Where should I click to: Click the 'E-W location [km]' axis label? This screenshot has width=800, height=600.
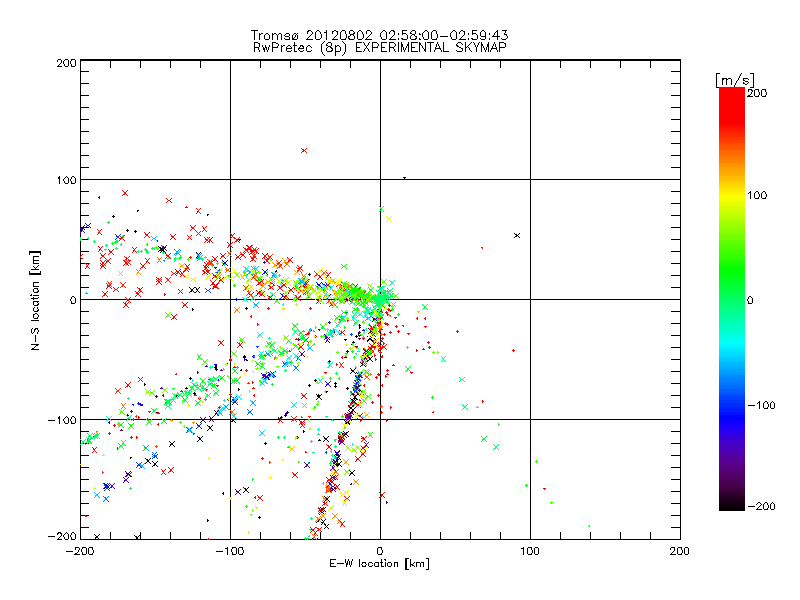(x=379, y=564)
